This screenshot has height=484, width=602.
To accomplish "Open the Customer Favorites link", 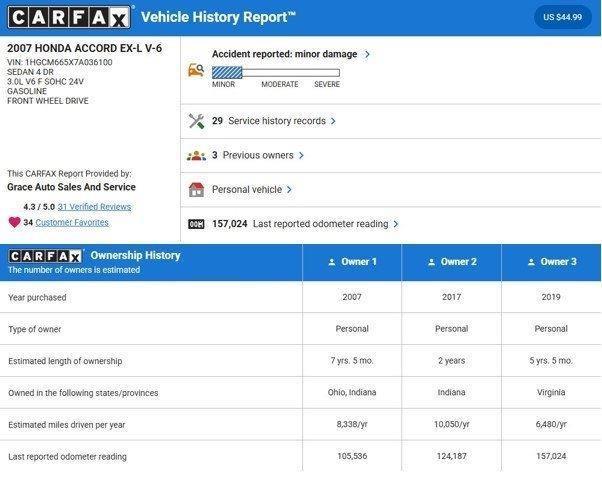I will tap(72, 223).
